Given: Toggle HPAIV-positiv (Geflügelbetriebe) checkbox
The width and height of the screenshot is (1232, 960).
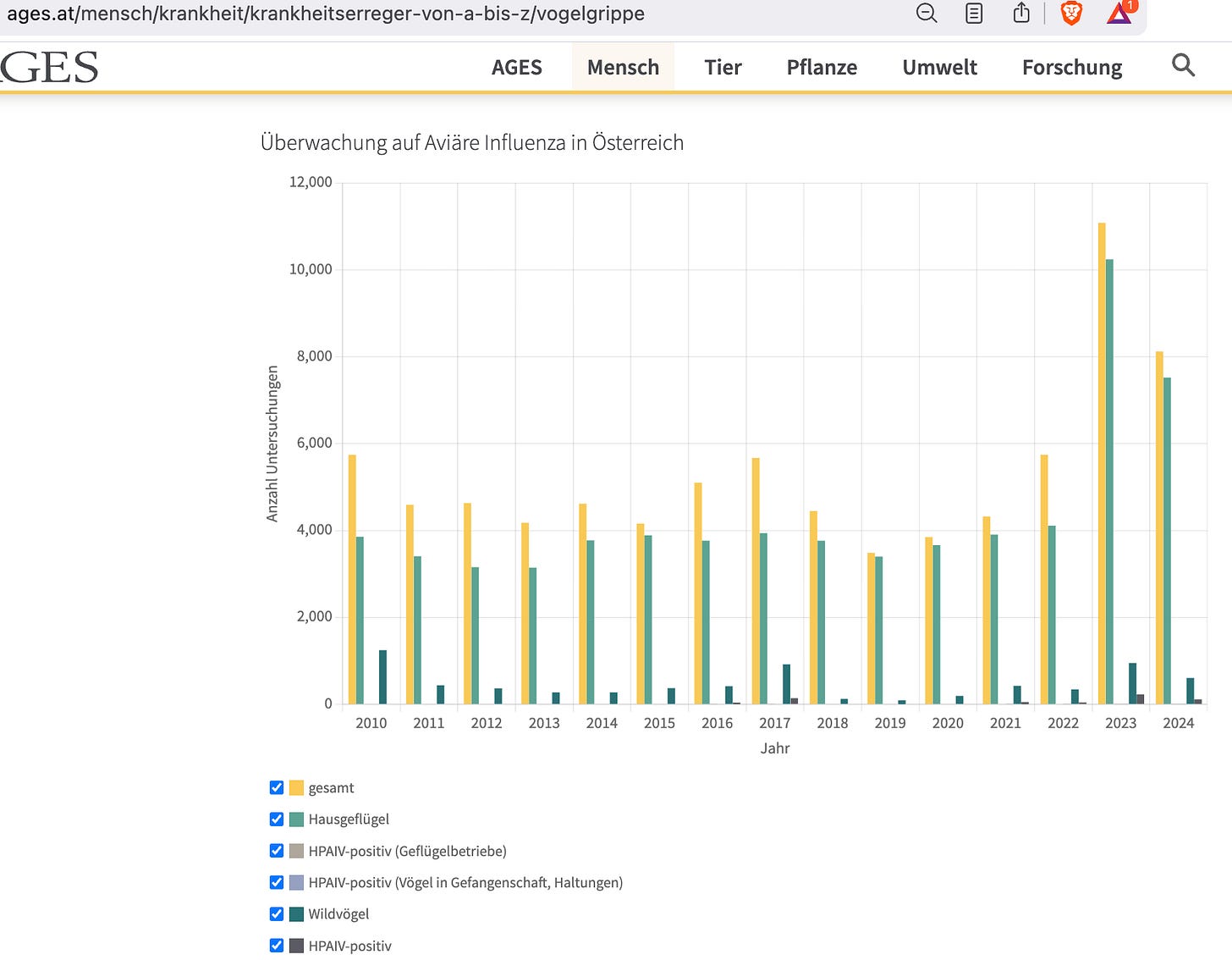Looking at the screenshot, I should point(276,851).
